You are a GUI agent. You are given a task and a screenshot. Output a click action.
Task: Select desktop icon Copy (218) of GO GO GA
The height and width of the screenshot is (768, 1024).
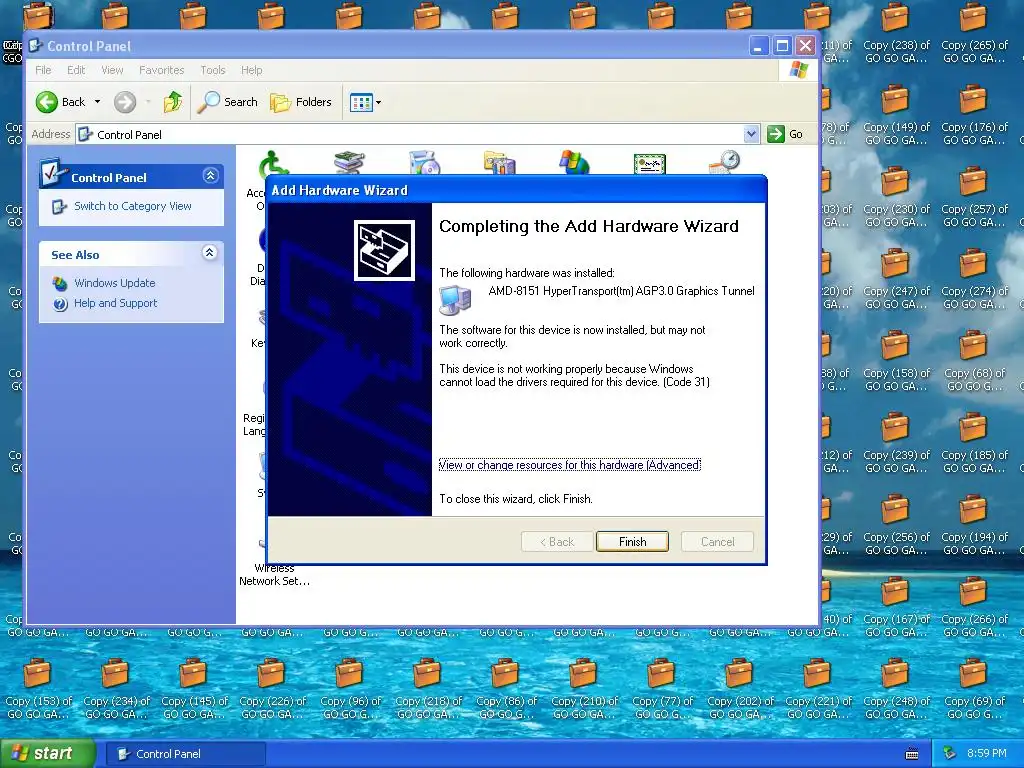(428, 689)
